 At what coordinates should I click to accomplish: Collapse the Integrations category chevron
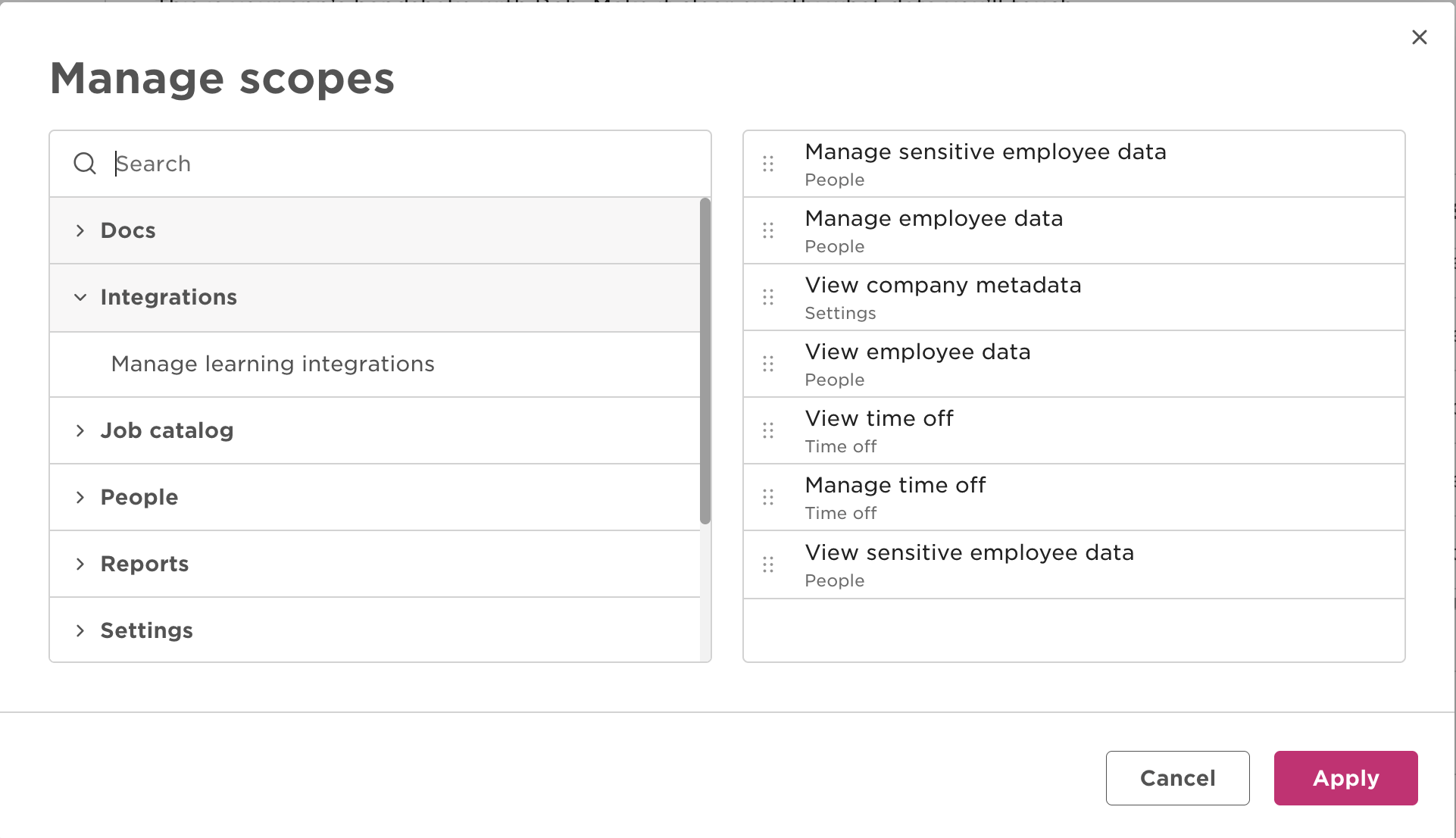(x=80, y=297)
